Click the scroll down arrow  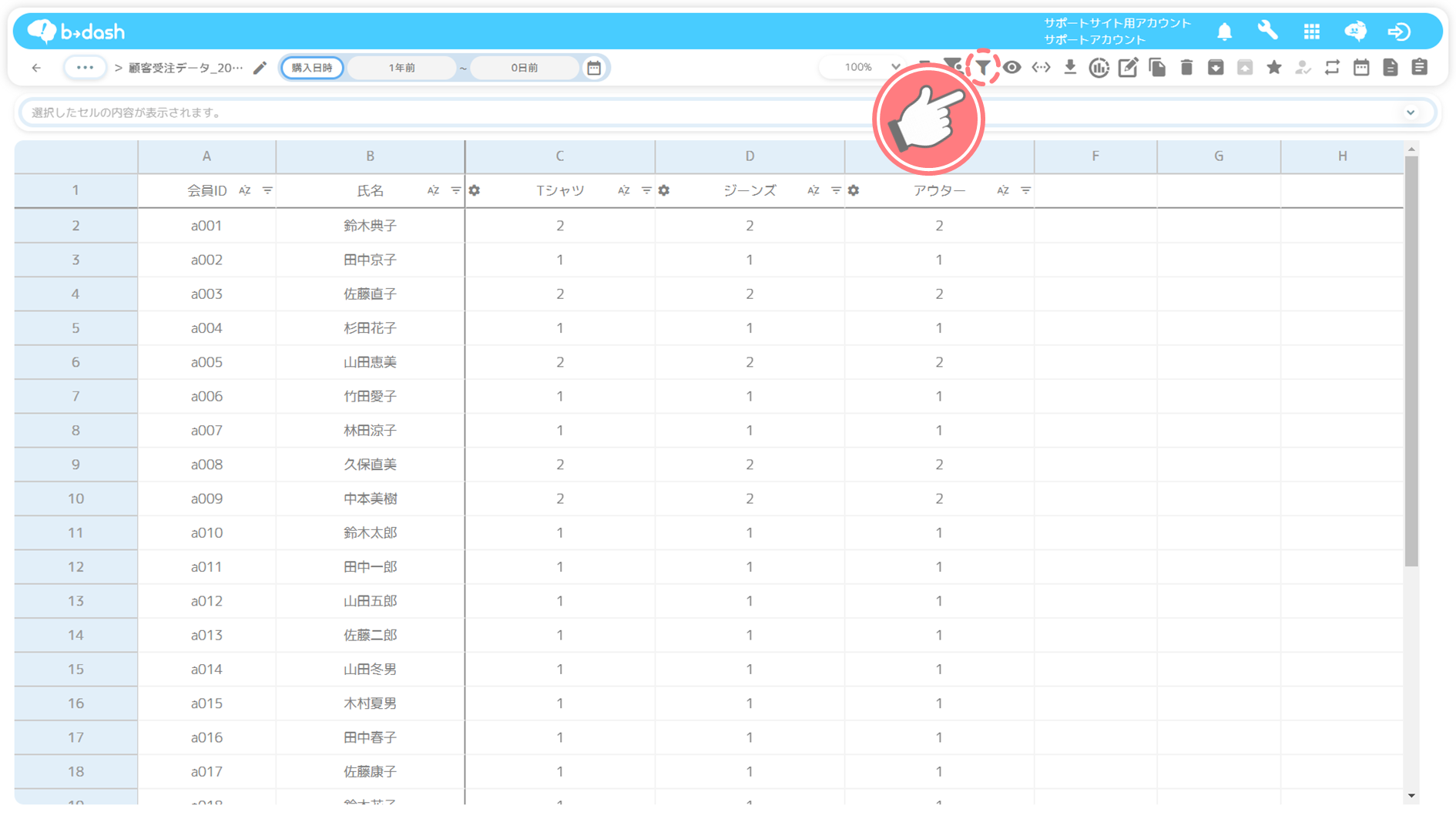point(1411,796)
